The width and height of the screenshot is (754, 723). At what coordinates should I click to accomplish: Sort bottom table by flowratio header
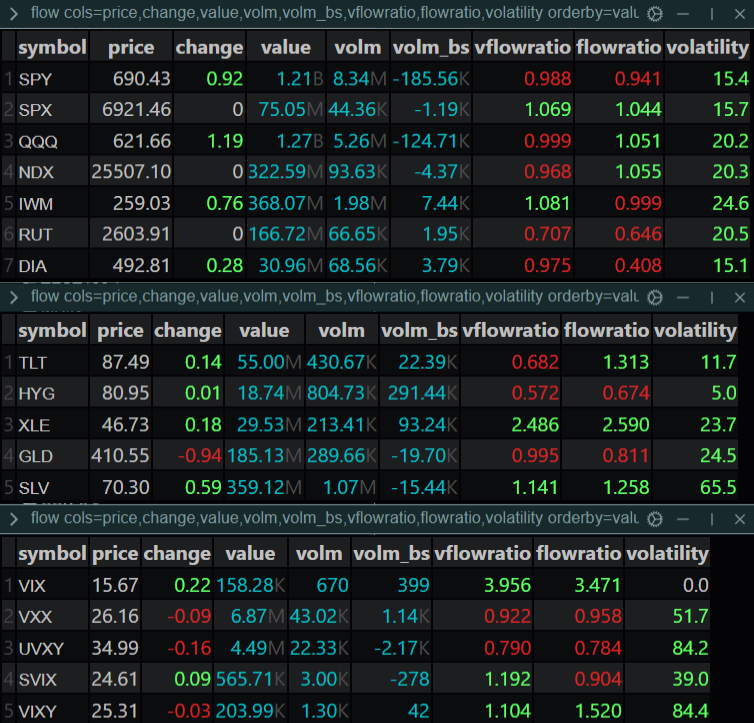[578, 554]
